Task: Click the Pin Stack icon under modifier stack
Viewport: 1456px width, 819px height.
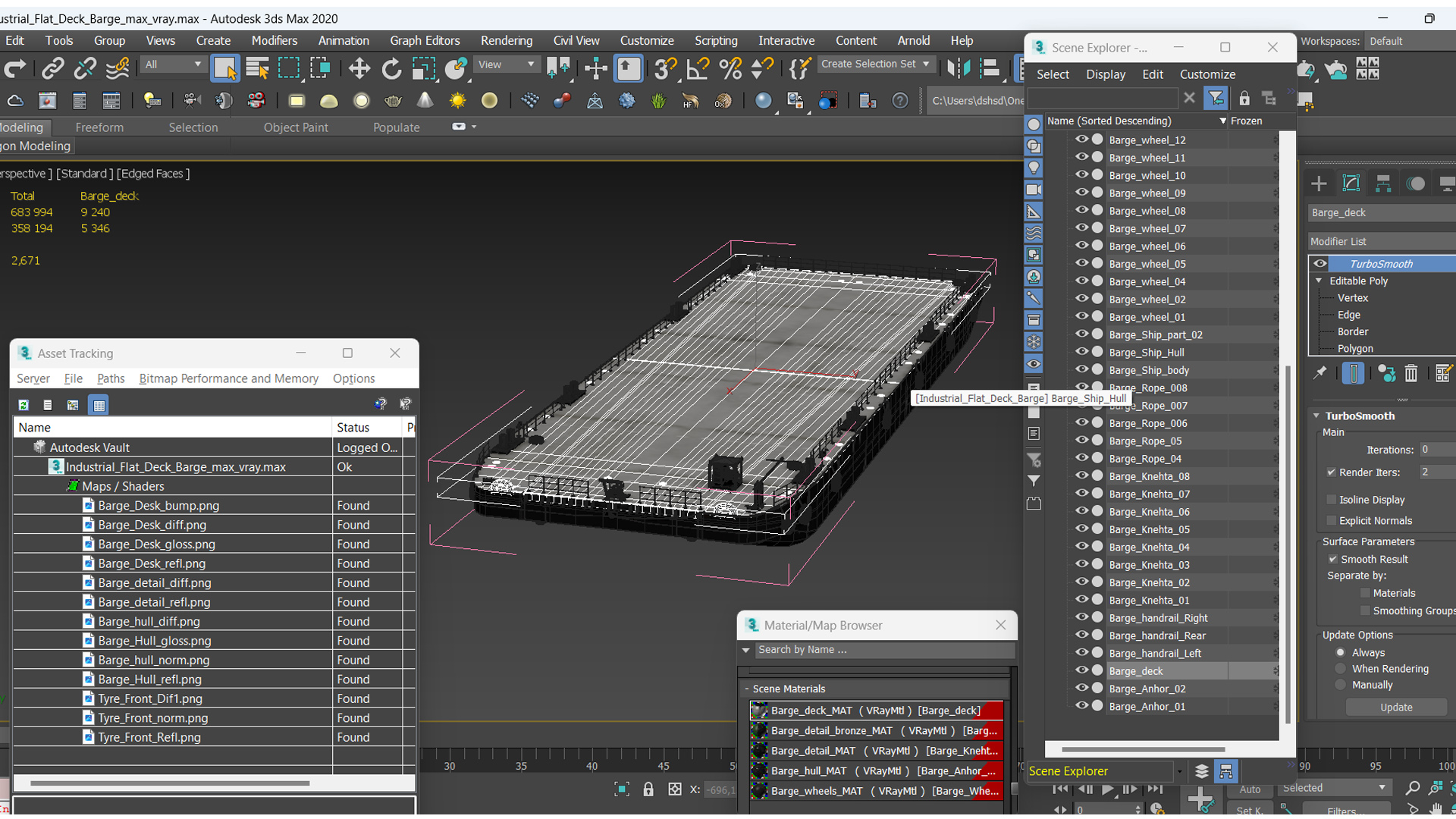Action: tap(1320, 373)
